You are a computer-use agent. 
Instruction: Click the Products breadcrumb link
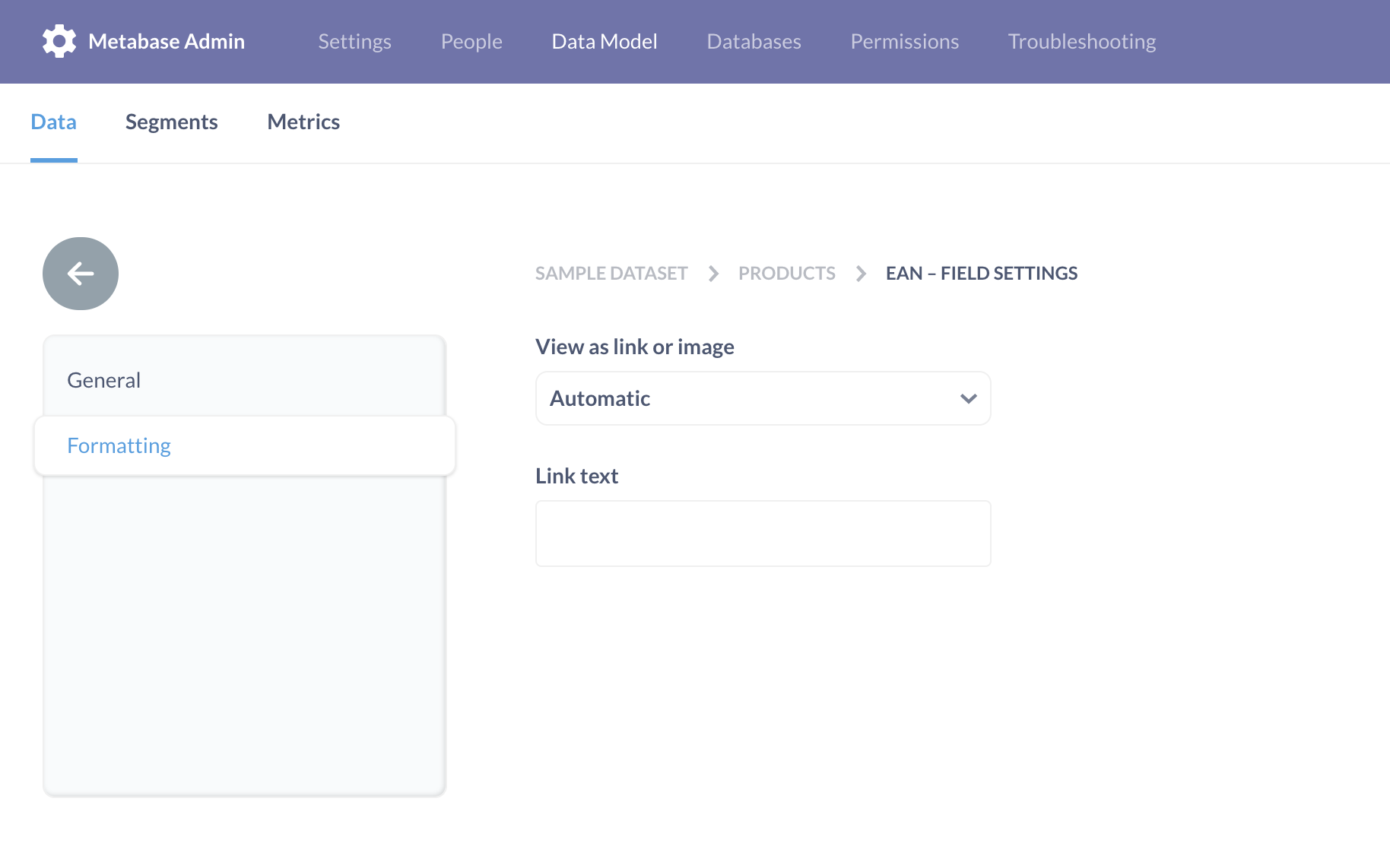[786, 273]
